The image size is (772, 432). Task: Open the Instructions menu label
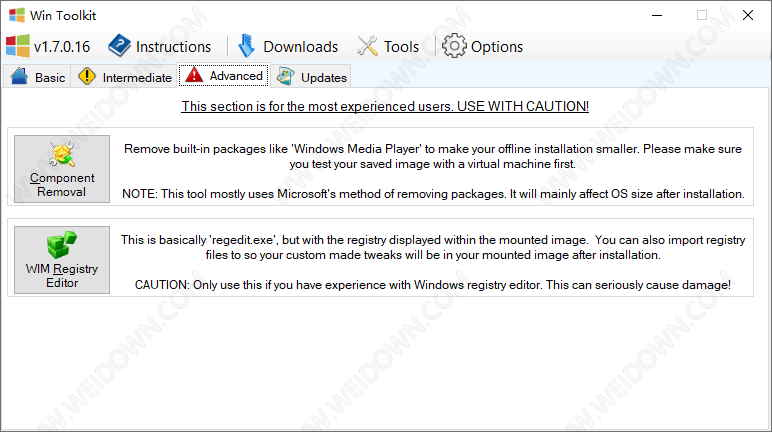173,47
